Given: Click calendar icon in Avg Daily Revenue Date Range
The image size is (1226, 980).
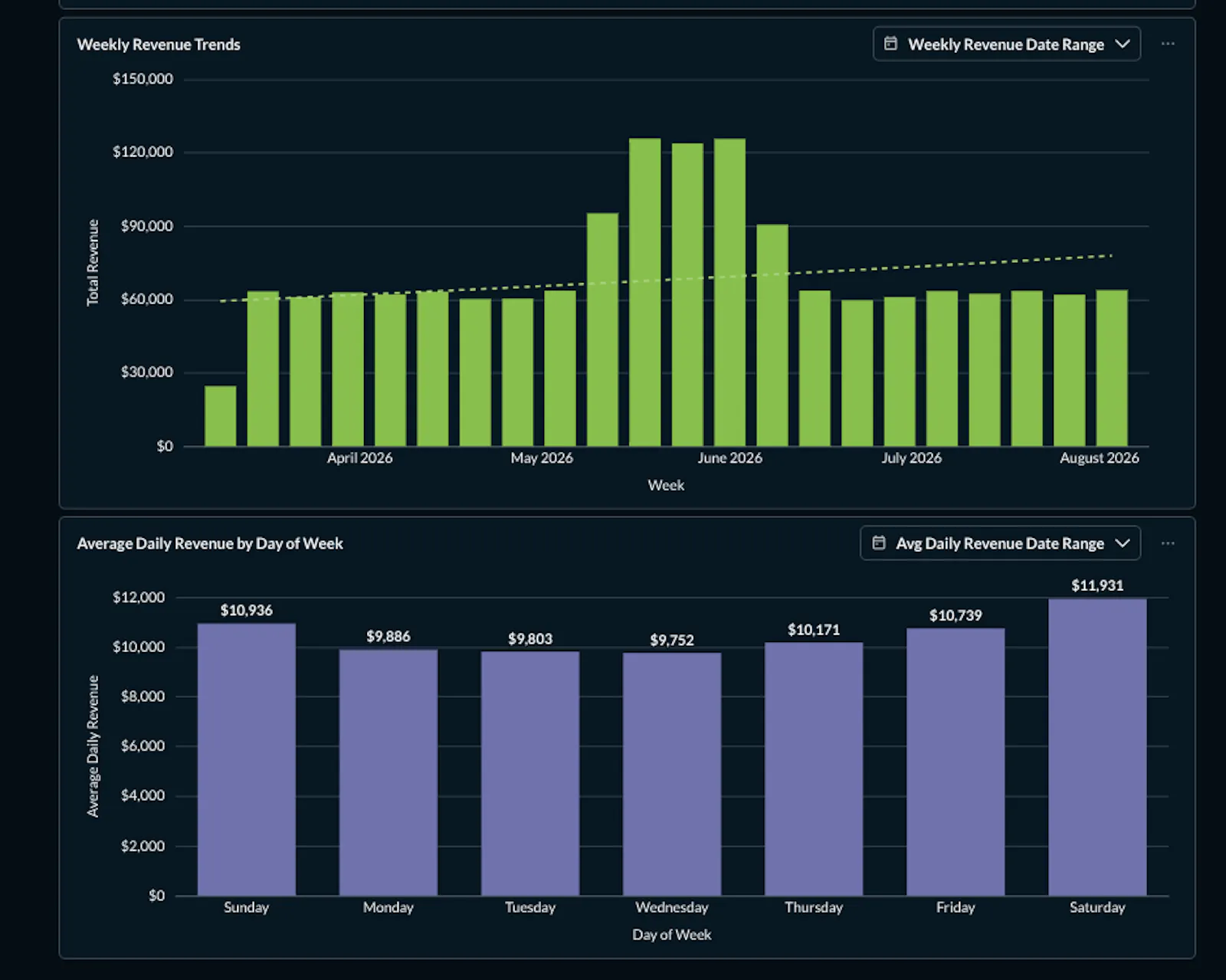Looking at the screenshot, I should click(879, 542).
